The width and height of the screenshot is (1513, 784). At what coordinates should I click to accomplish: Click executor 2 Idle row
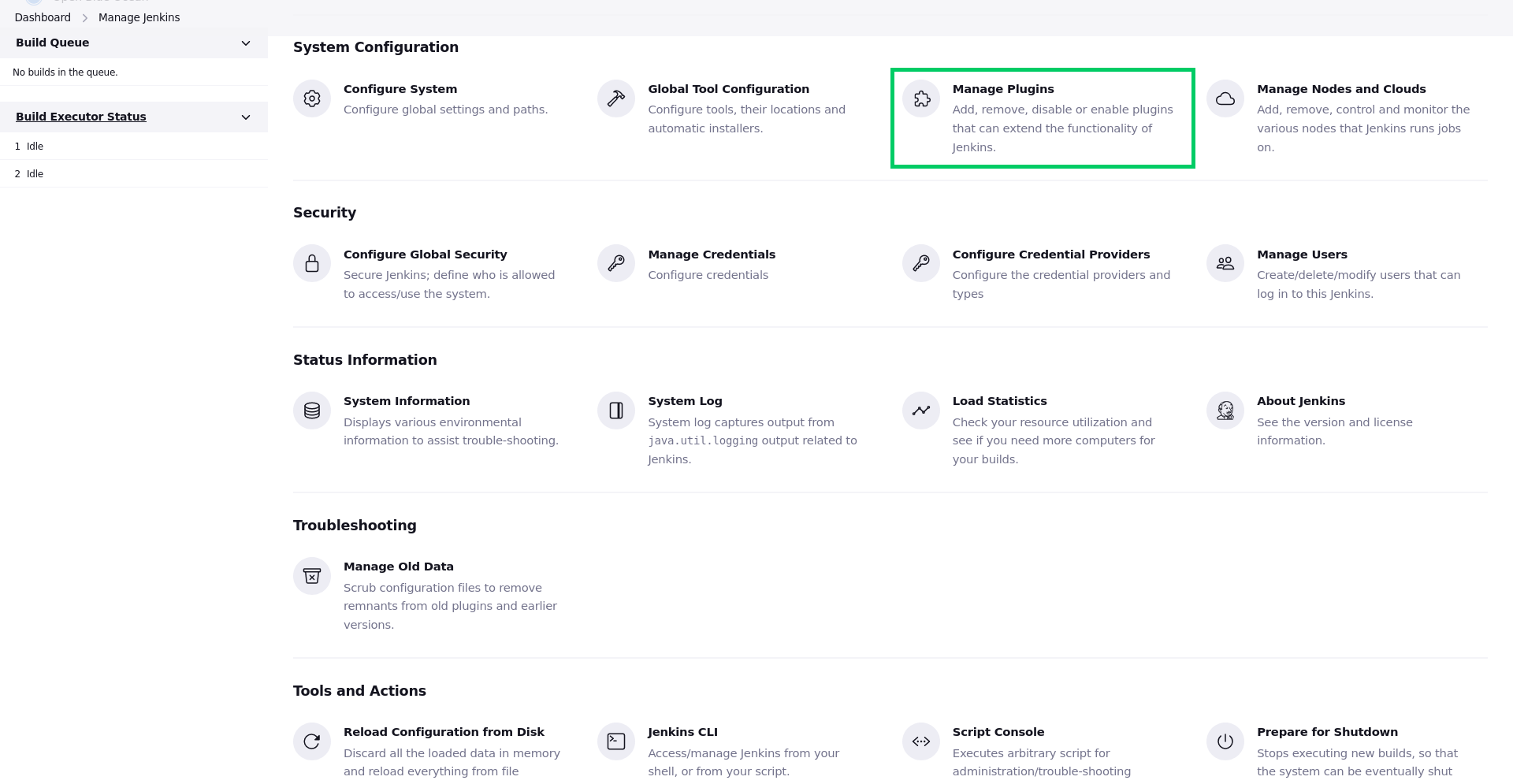point(134,174)
